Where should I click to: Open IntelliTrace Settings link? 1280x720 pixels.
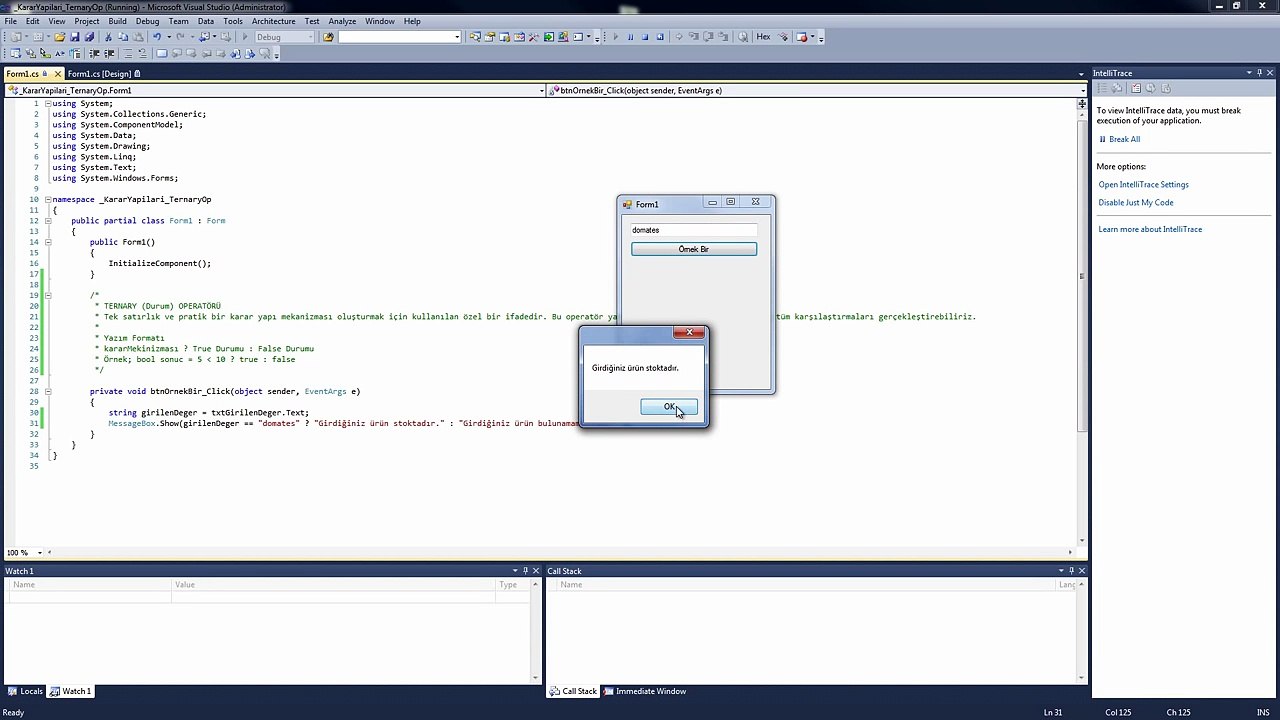pyautogui.click(x=1143, y=185)
